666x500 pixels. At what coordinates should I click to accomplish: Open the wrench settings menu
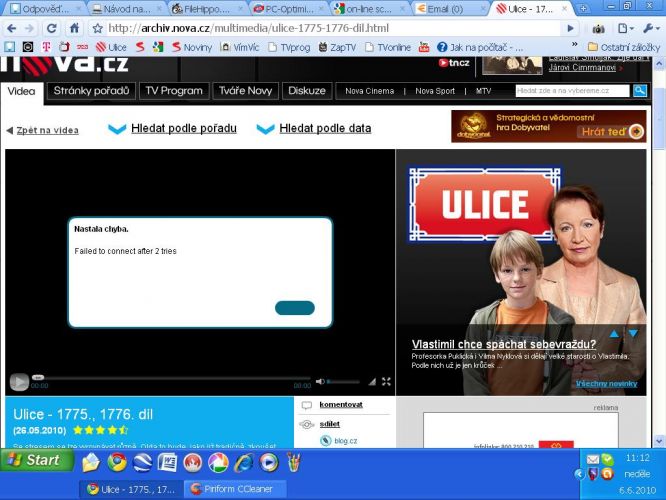click(651, 28)
